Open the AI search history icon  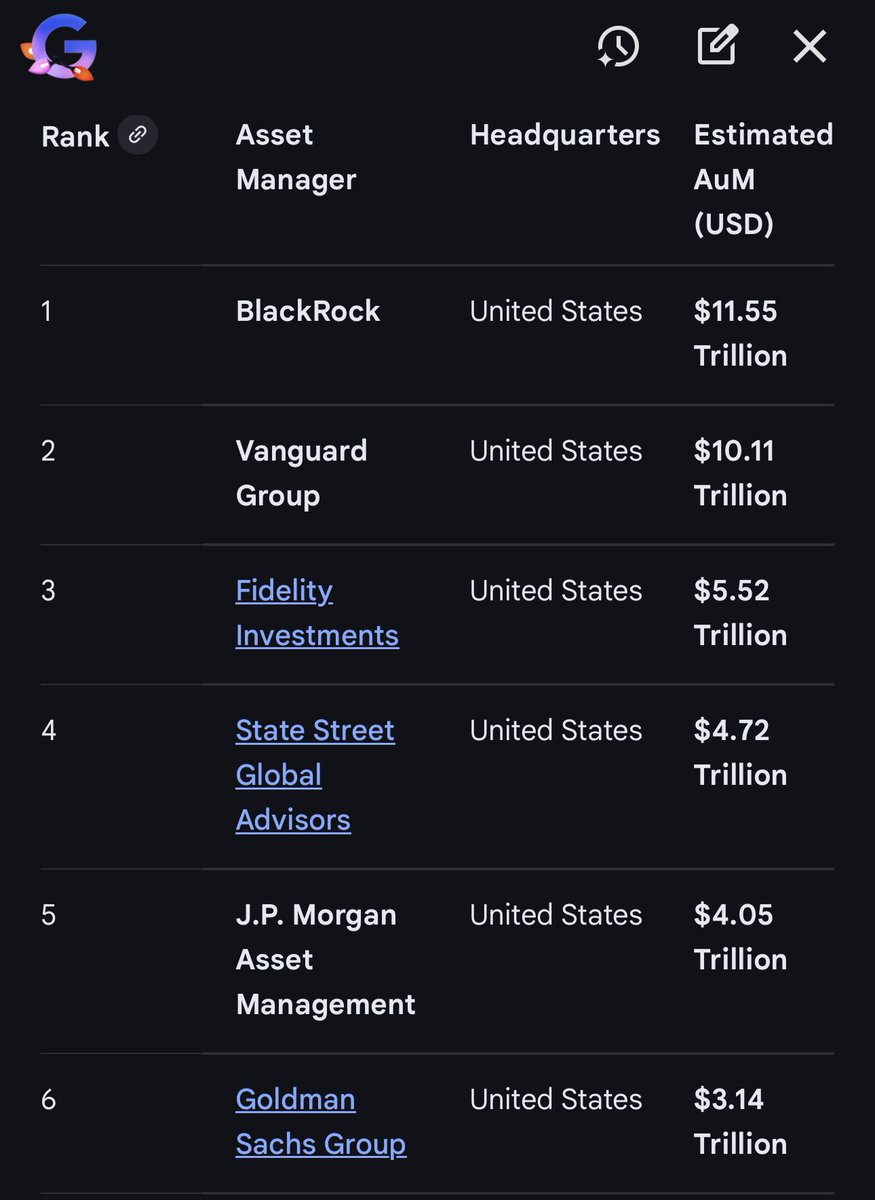[618, 46]
